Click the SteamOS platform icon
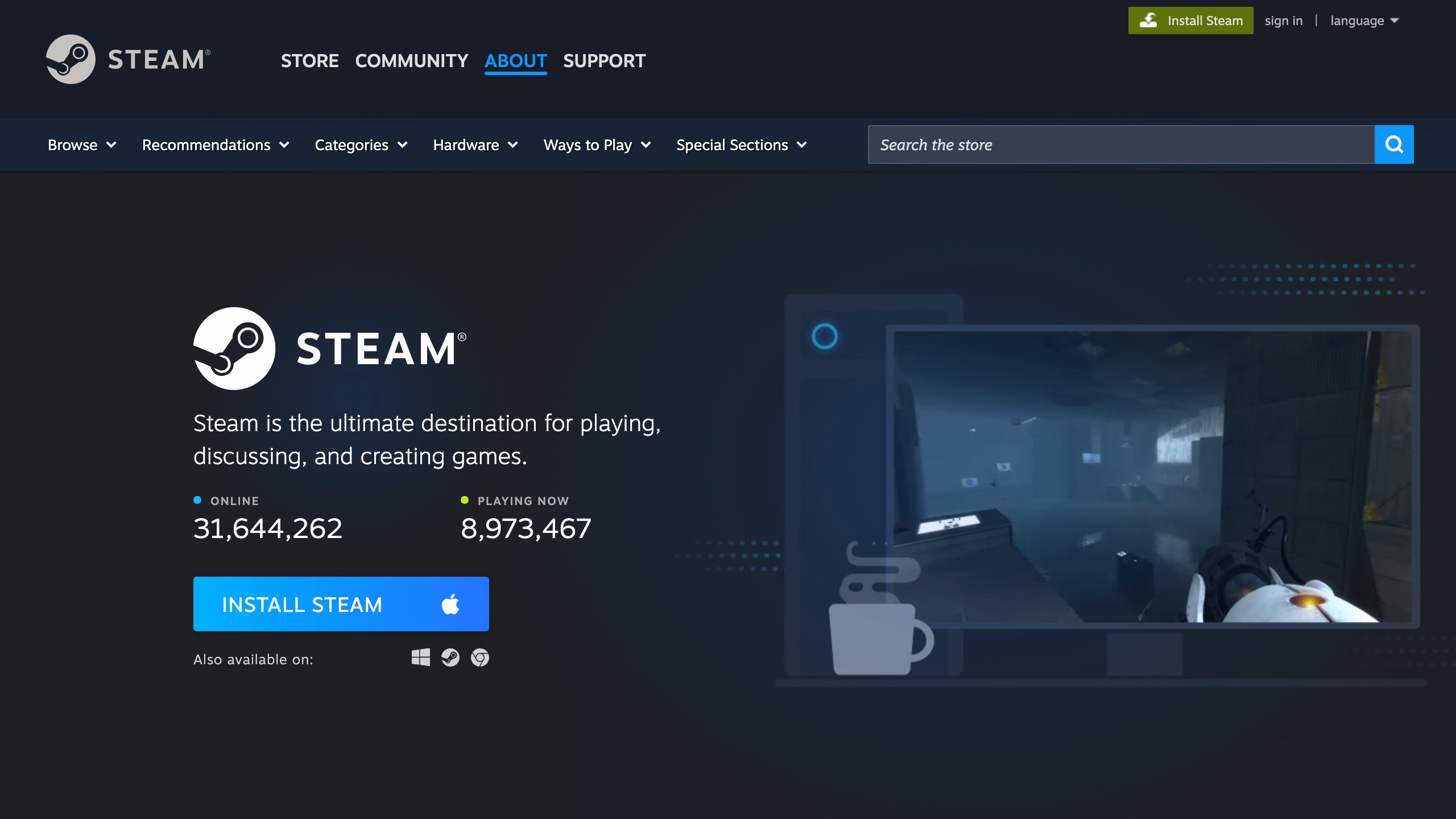 [x=450, y=657]
